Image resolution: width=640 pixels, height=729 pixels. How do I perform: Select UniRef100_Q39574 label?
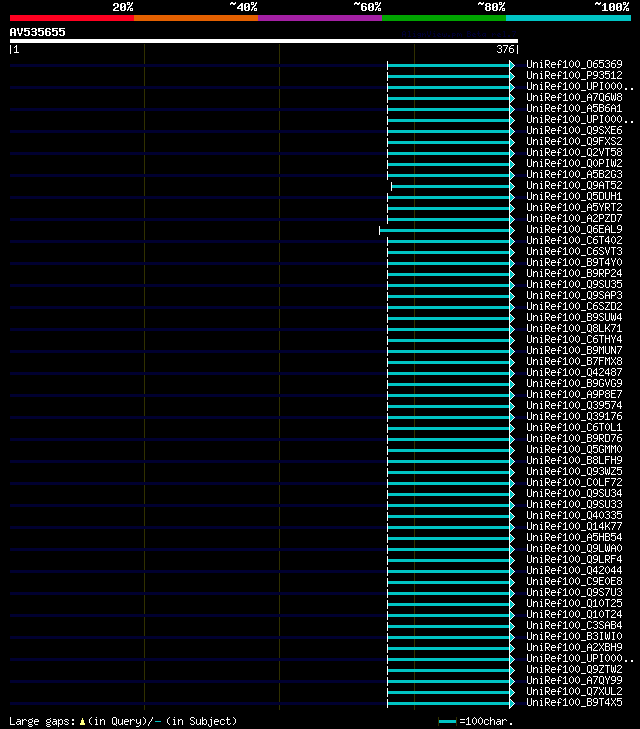[x=574, y=405]
